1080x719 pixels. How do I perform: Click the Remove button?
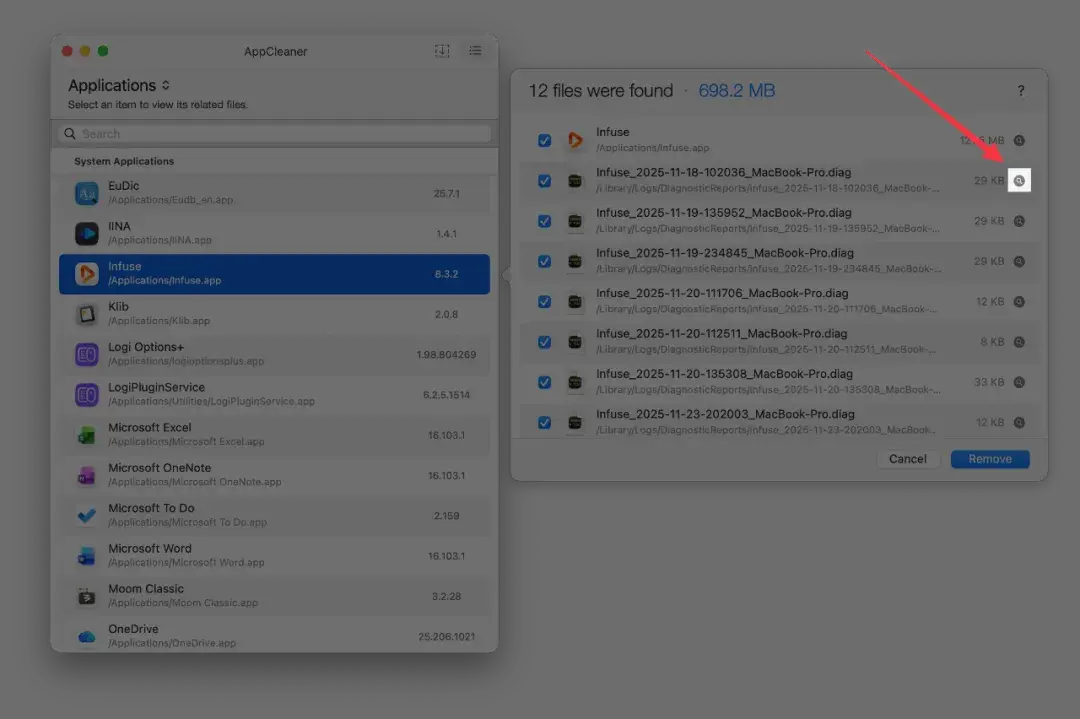[990, 459]
